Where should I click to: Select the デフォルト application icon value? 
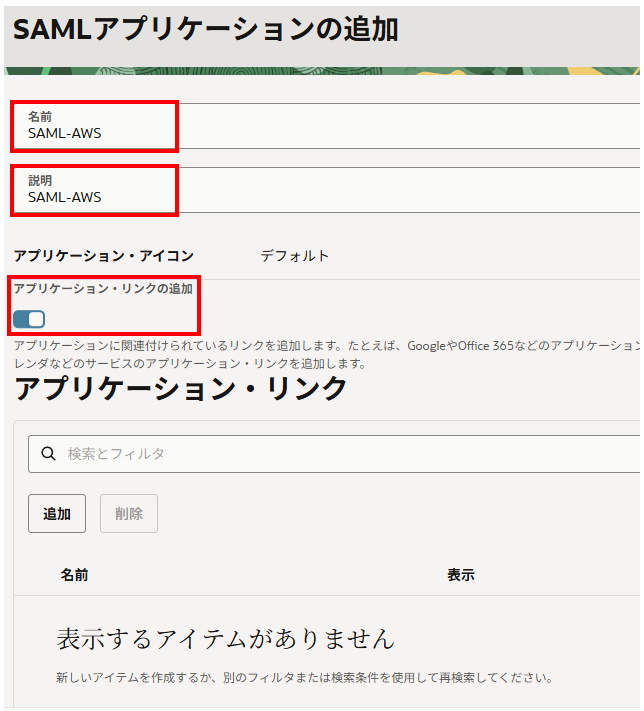point(294,256)
